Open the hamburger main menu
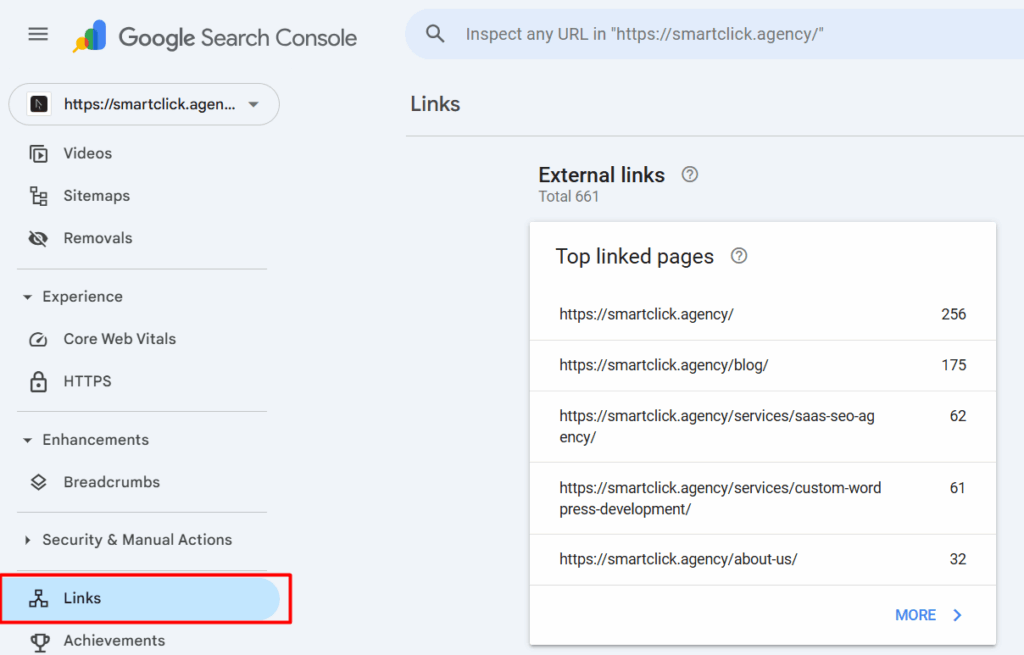The width and height of the screenshot is (1024, 655). coord(38,34)
